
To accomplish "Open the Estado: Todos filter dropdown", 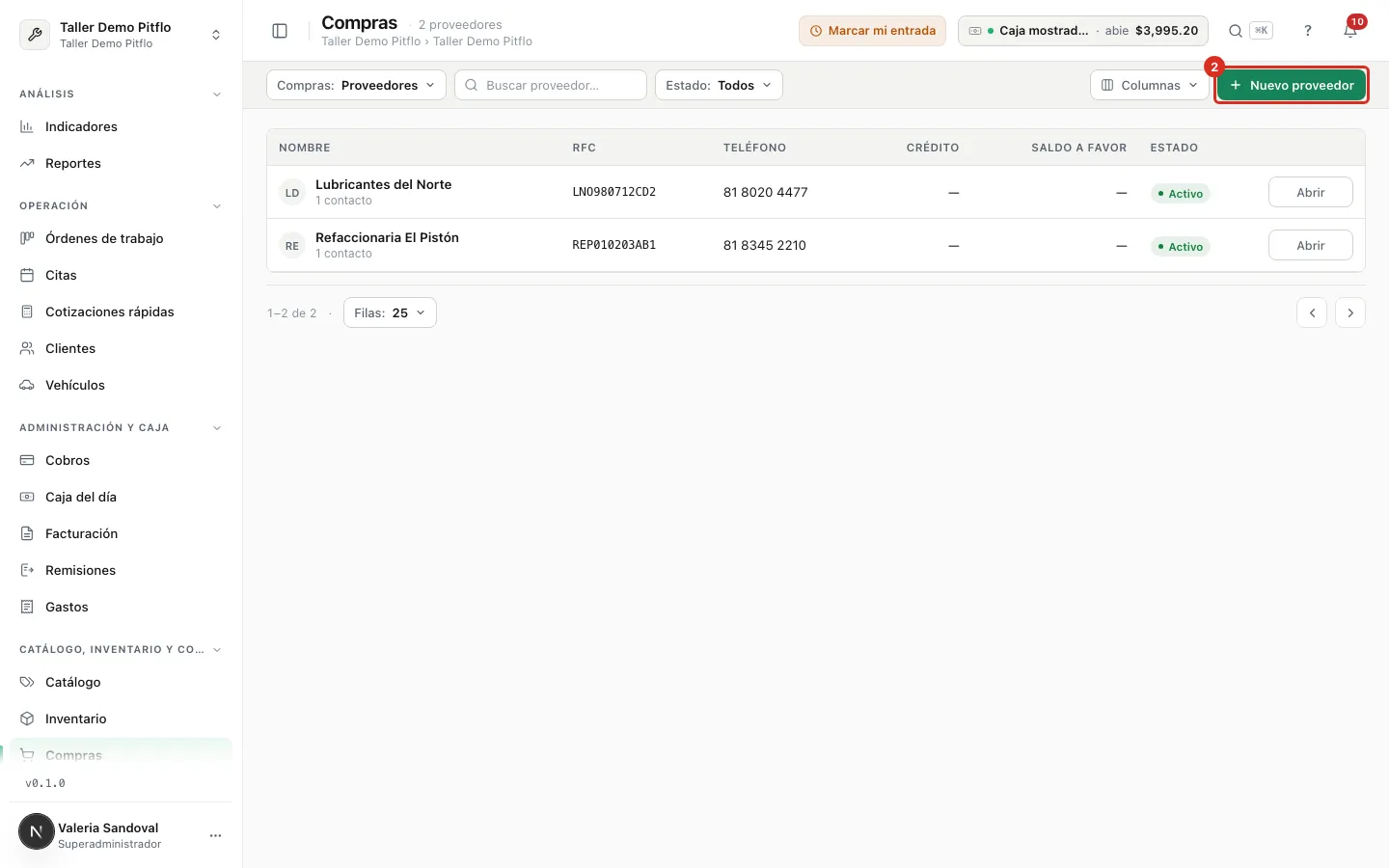I will click(719, 85).
